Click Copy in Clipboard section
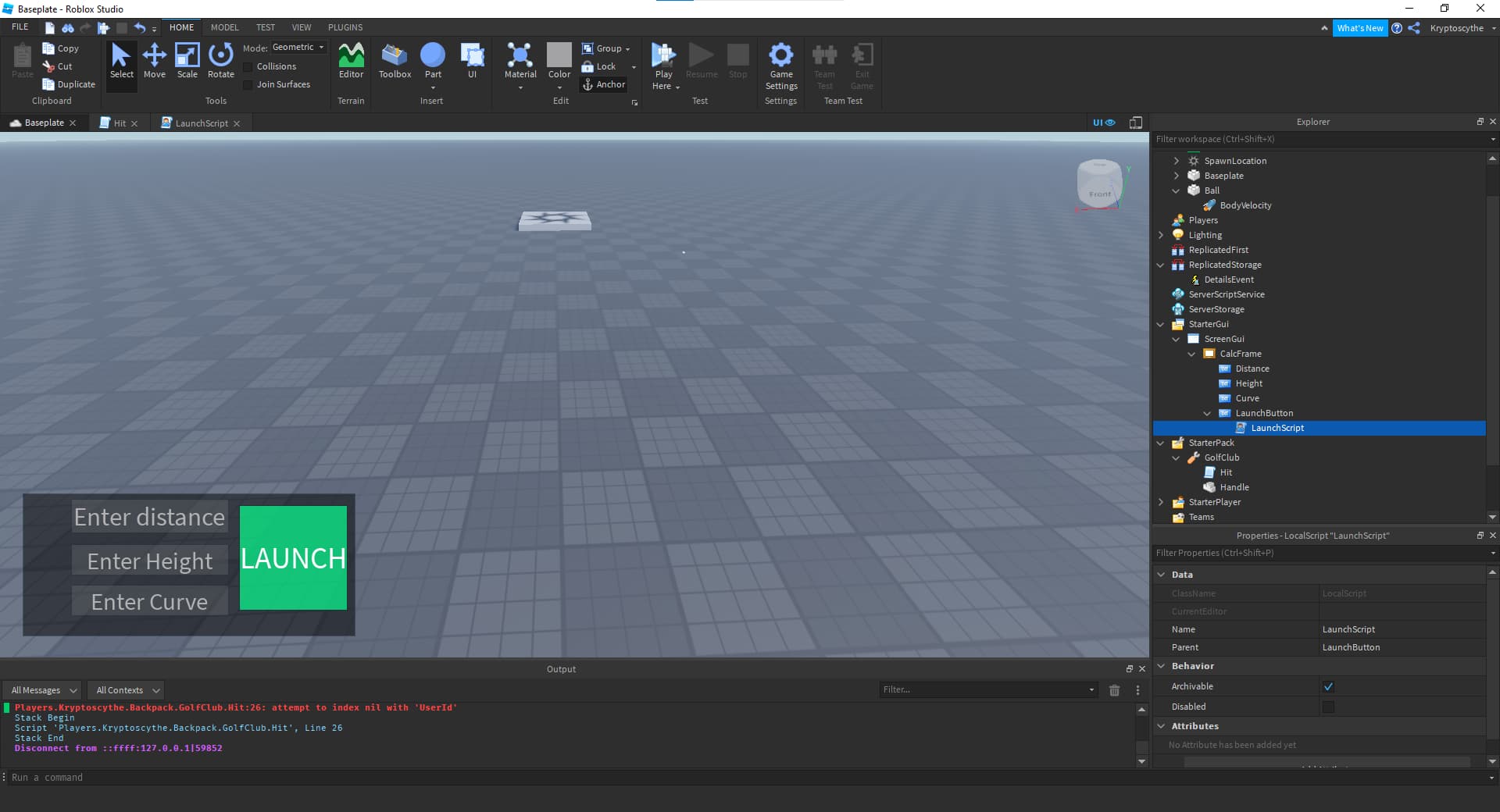This screenshot has height=812, width=1500. pos(61,48)
